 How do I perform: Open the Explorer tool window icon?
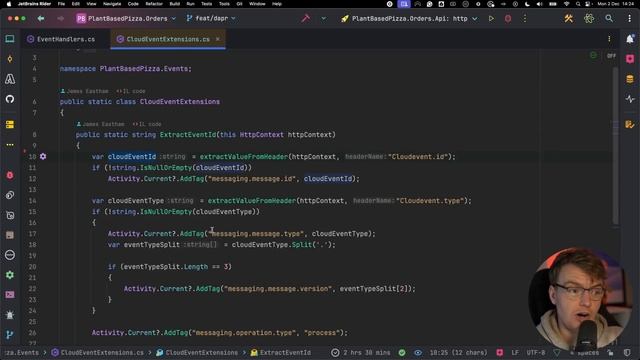(x=10, y=39)
